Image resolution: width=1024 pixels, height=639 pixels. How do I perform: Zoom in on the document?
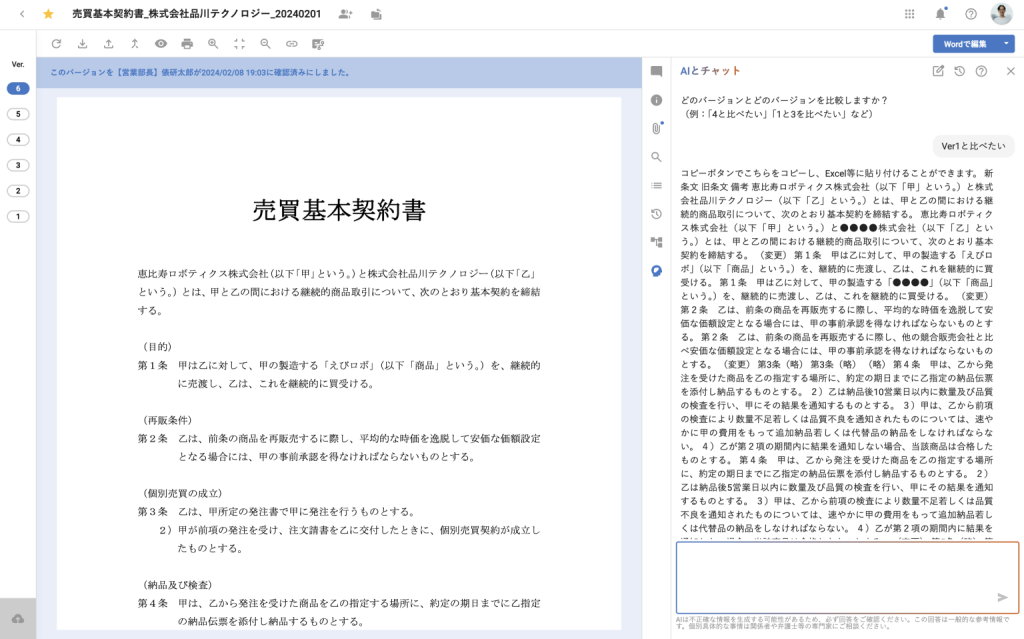click(x=213, y=44)
